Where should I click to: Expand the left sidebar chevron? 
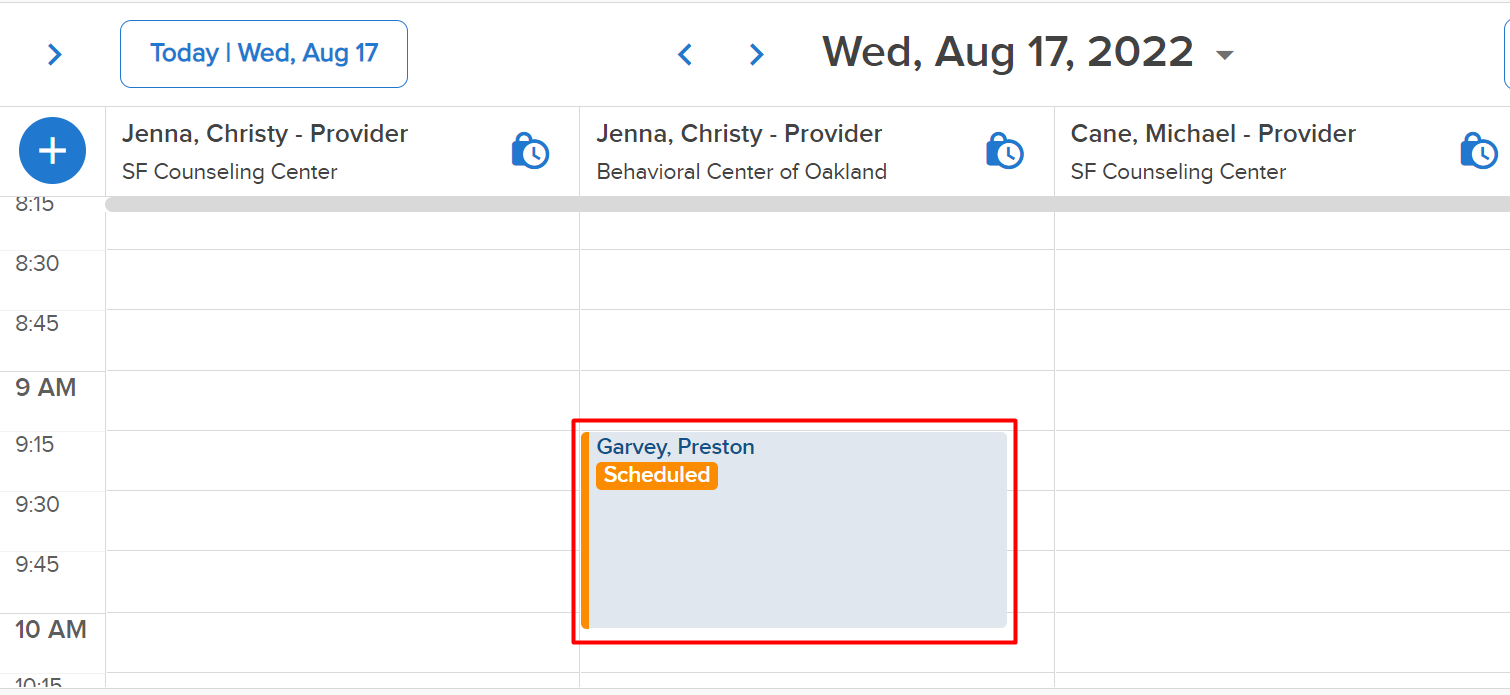tap(55, 54)
